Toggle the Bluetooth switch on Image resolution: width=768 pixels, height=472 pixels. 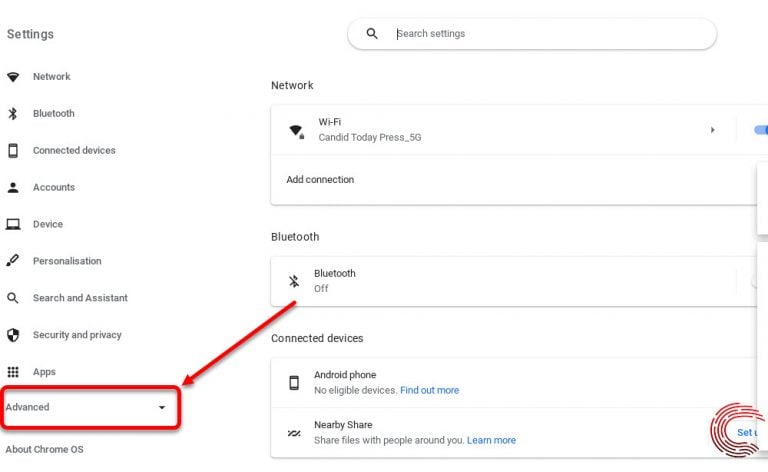760,281
